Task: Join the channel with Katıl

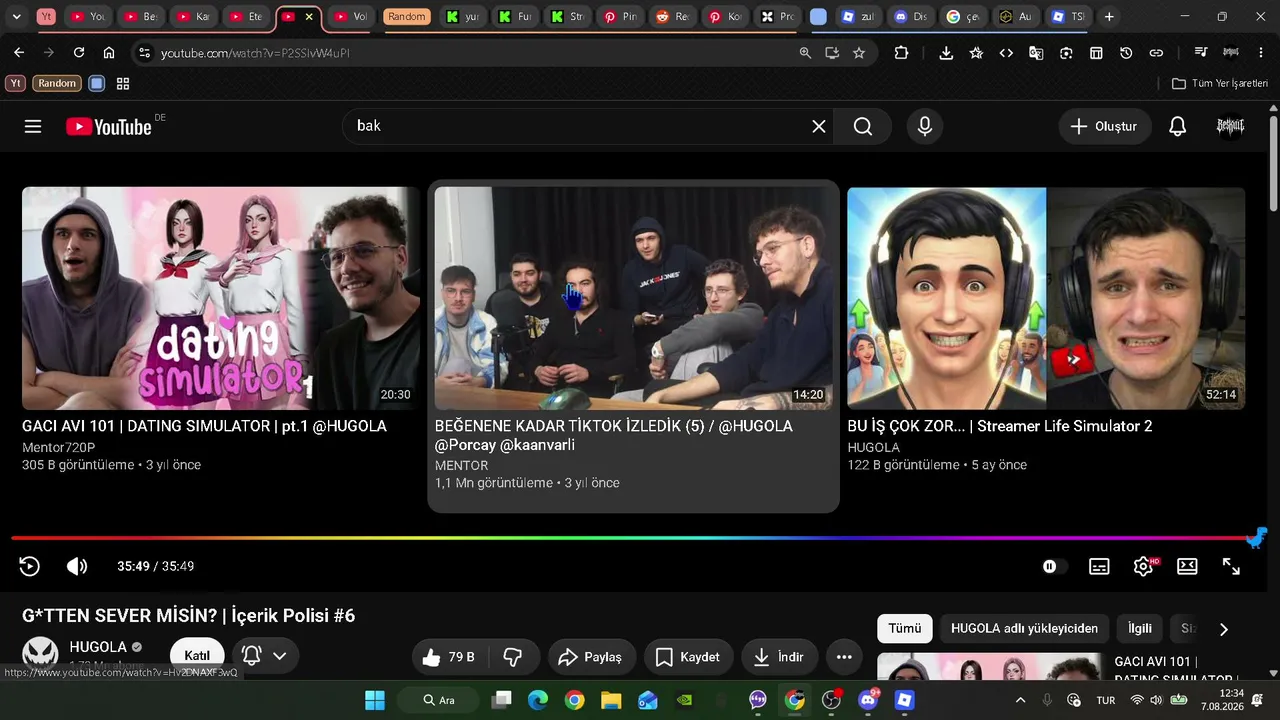Action: 197,655
